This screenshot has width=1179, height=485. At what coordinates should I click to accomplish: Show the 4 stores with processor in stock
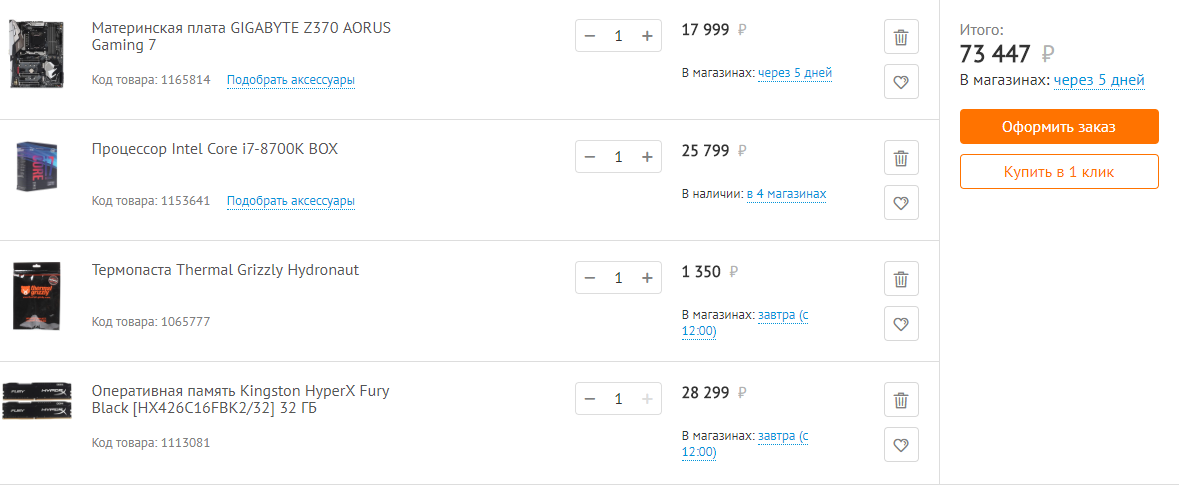coord(786,194)
